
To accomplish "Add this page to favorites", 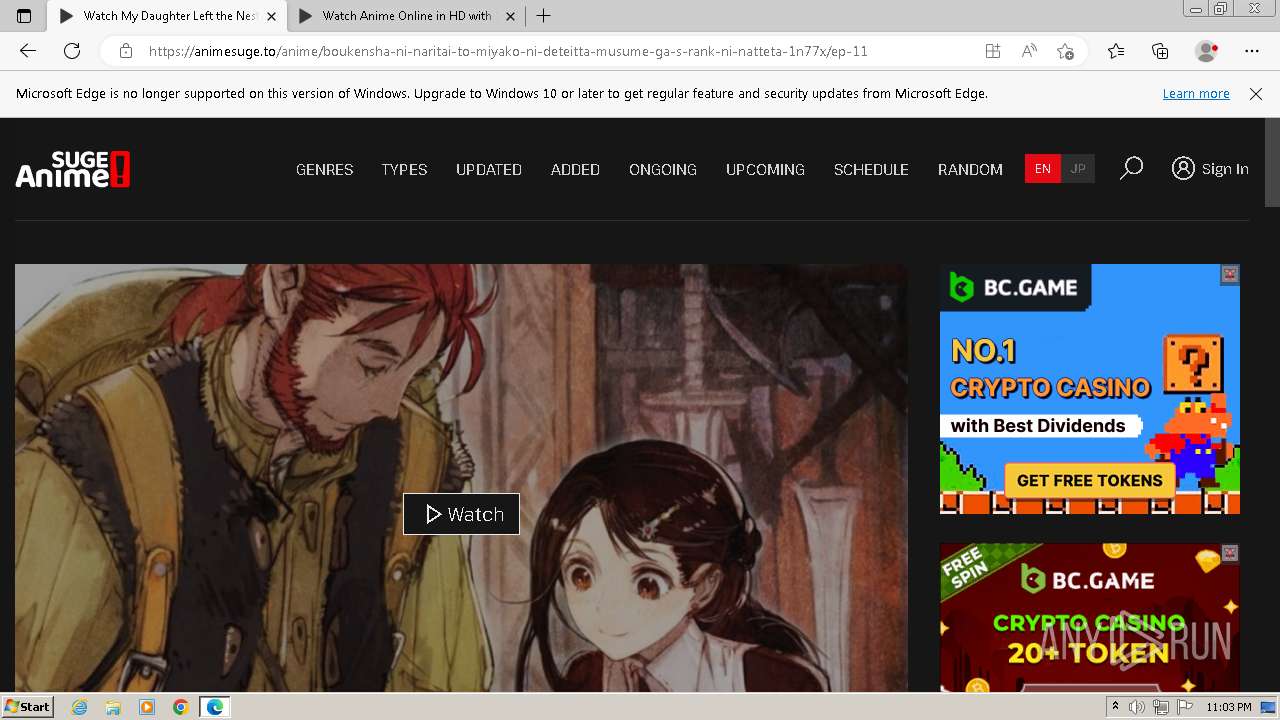I will tap(1065, 51).
